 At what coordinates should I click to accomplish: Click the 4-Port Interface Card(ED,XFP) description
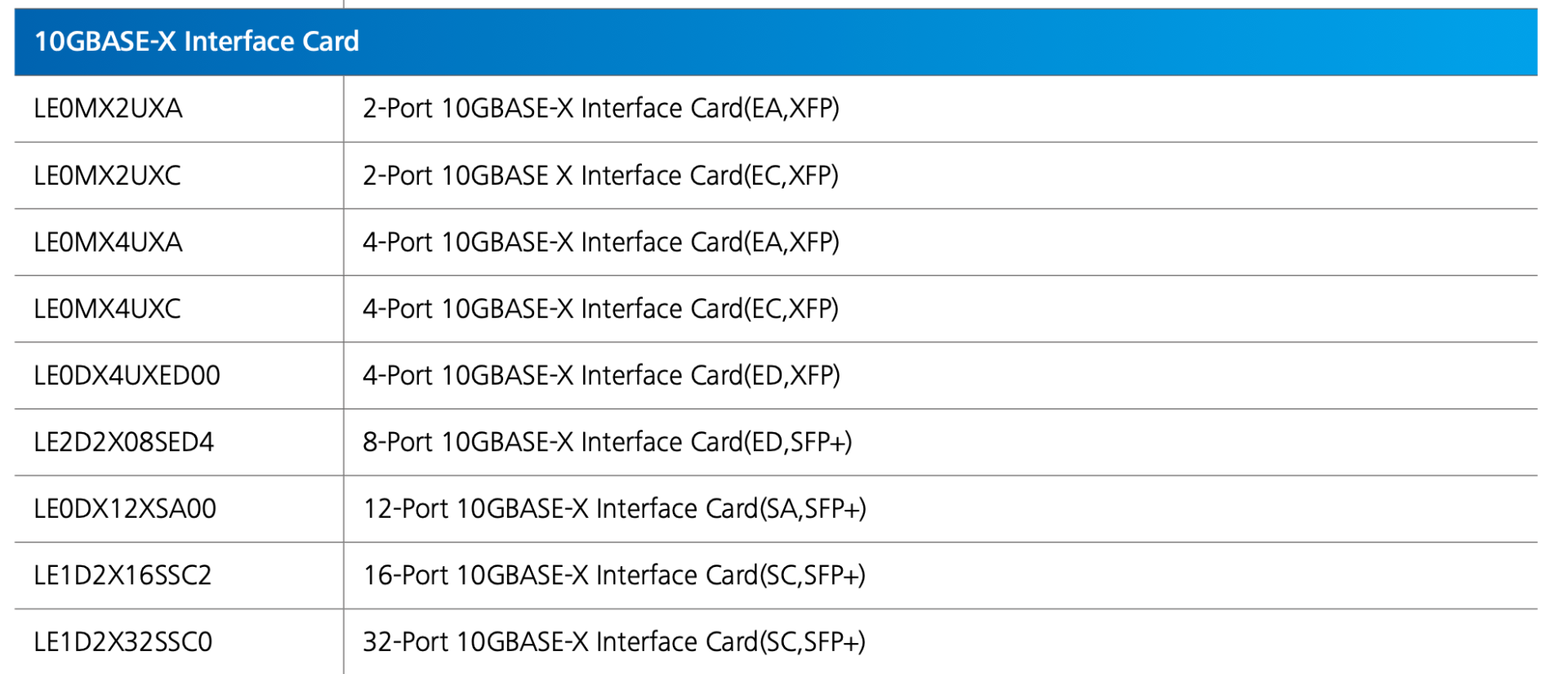[x=601, y=376]
